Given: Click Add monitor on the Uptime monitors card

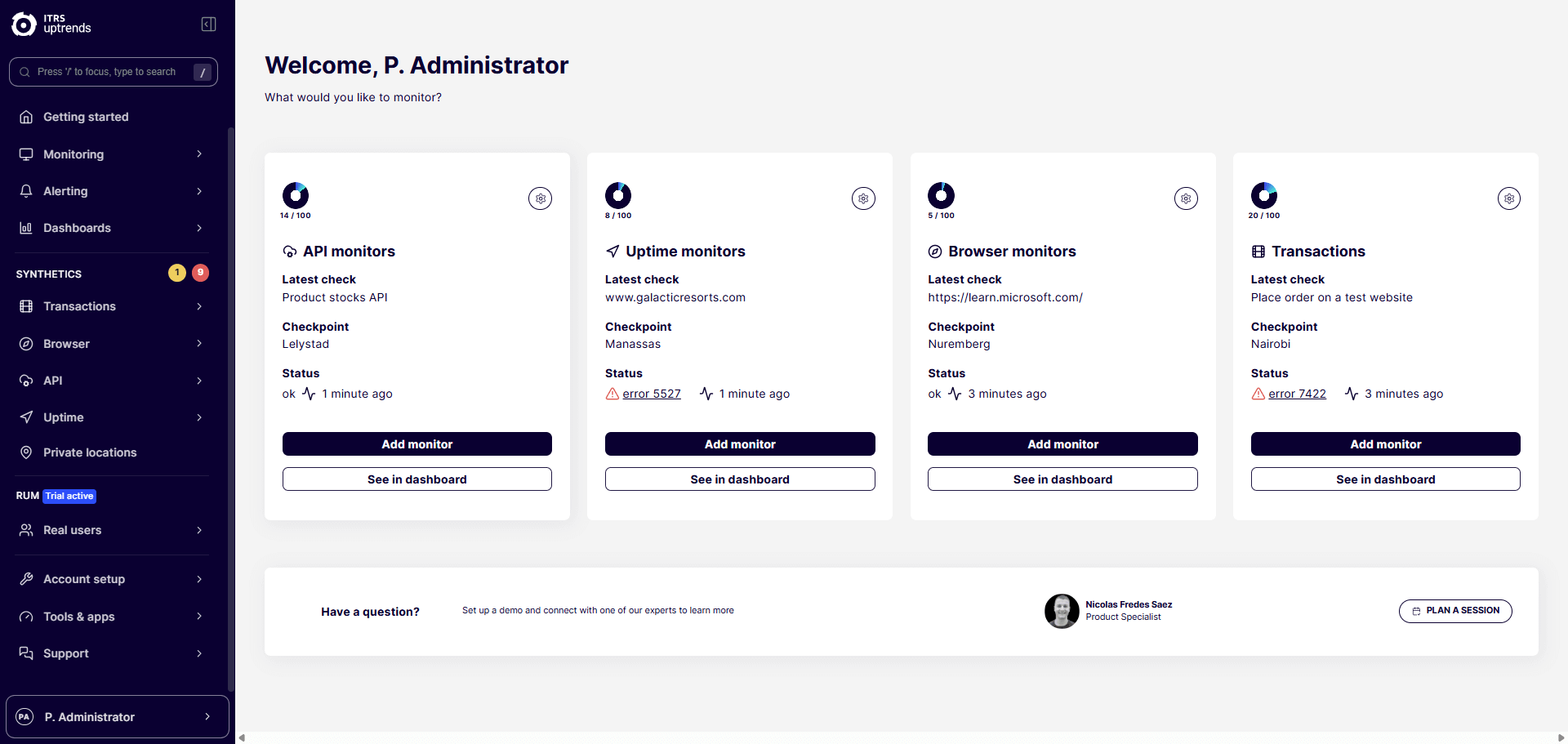Looking at the screenshot, I should point(739,443).
